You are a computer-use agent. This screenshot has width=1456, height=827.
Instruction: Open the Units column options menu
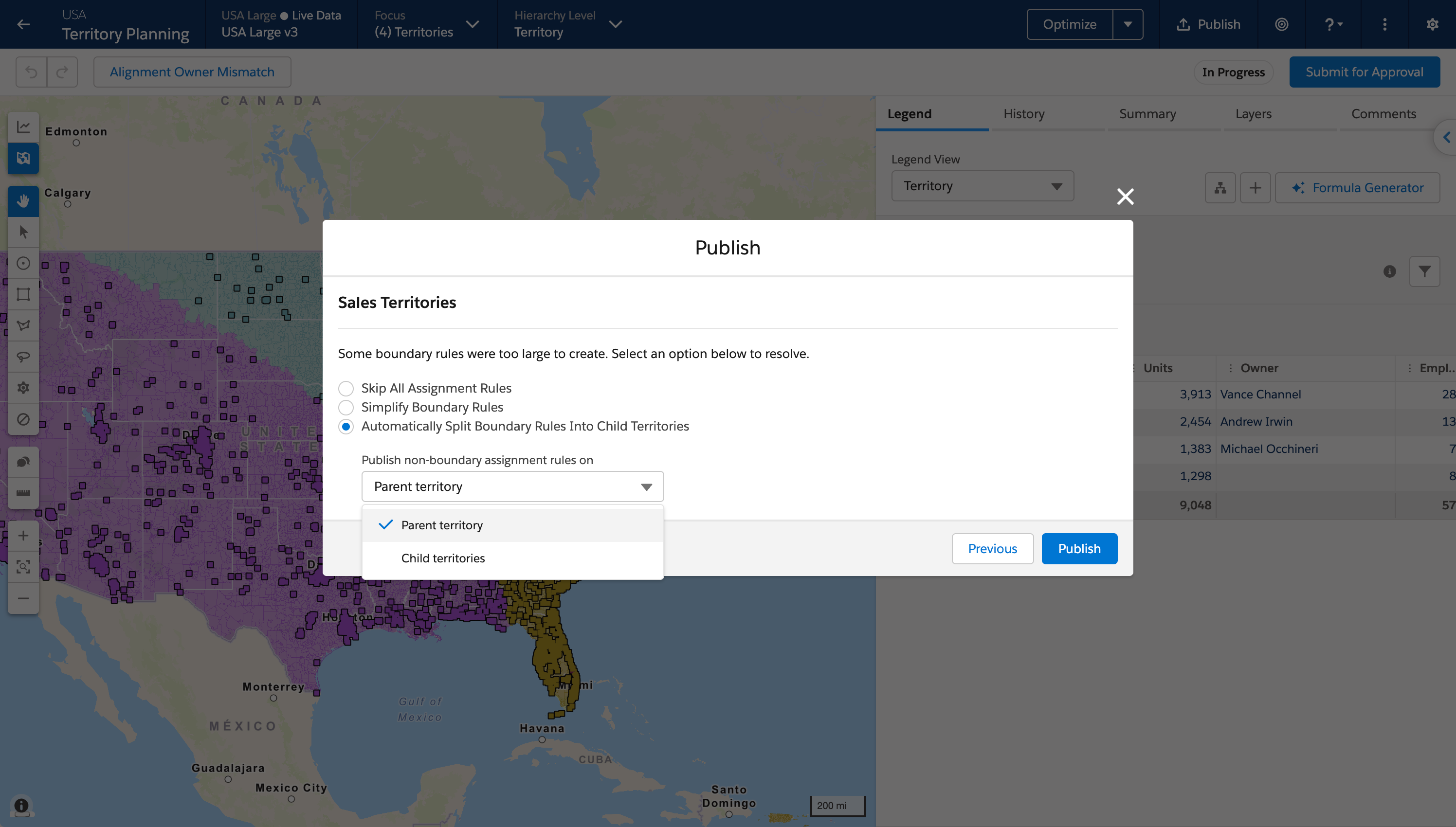[1134, 368]
